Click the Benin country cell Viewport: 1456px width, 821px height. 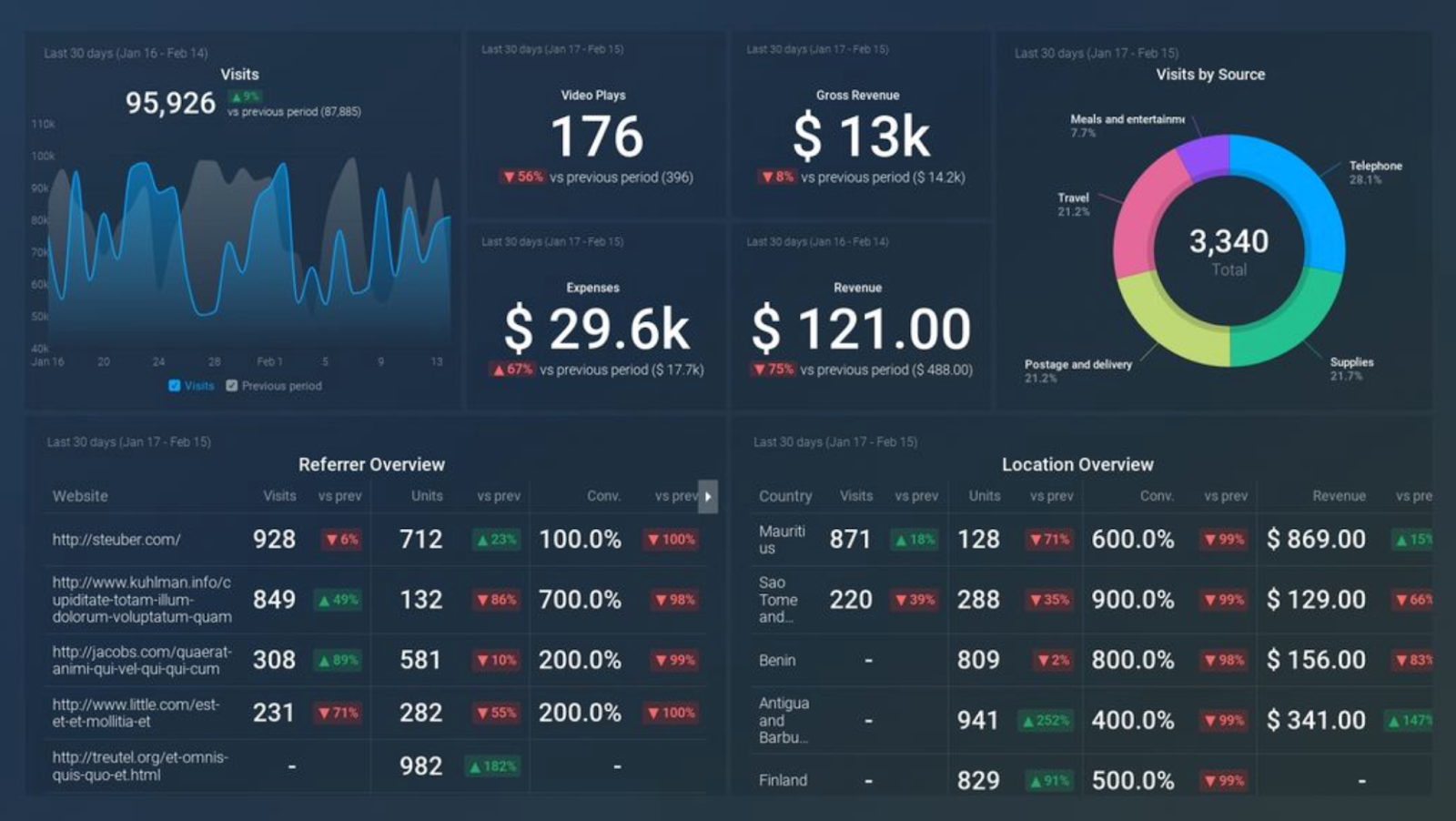tap(777, 661)
